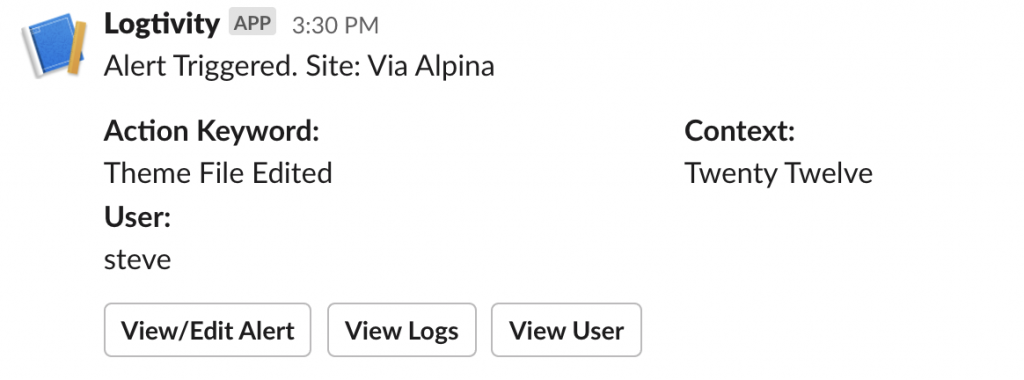
Task: Click the Theme File Edited value
Action: tap(218, 173)
